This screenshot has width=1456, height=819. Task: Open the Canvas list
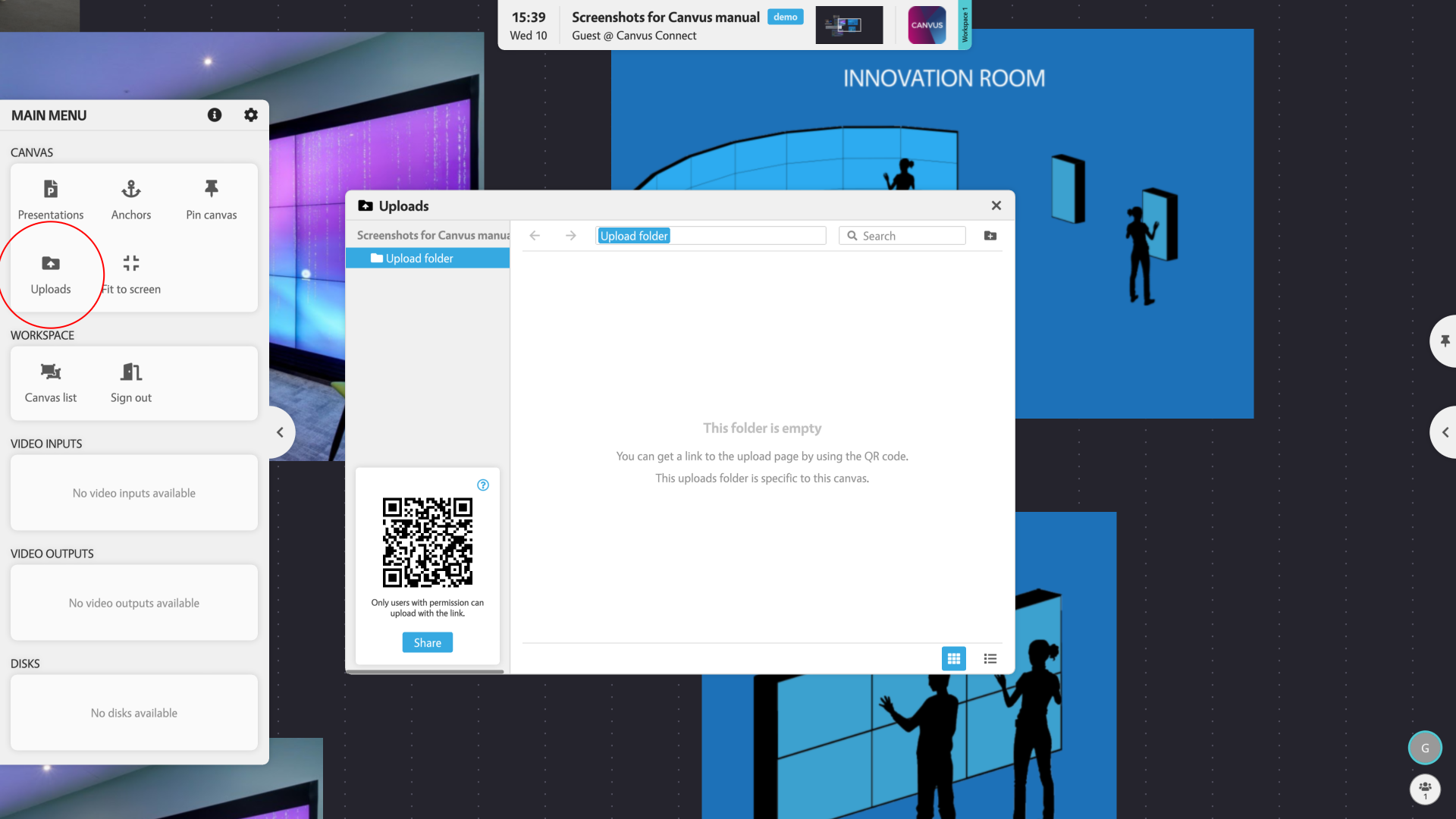[50, 381]
